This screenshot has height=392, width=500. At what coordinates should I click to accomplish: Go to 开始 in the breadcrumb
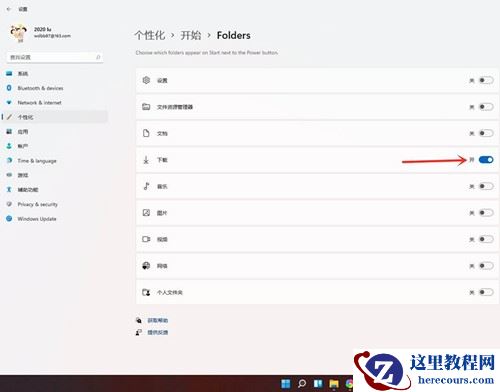pos(191,35)
